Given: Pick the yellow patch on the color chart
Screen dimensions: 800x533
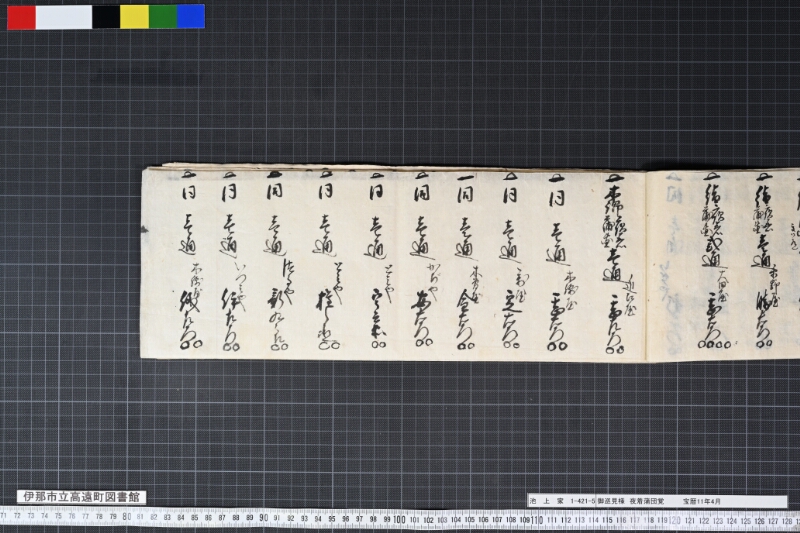Looking at the screenshot, I should click(135, 17).
